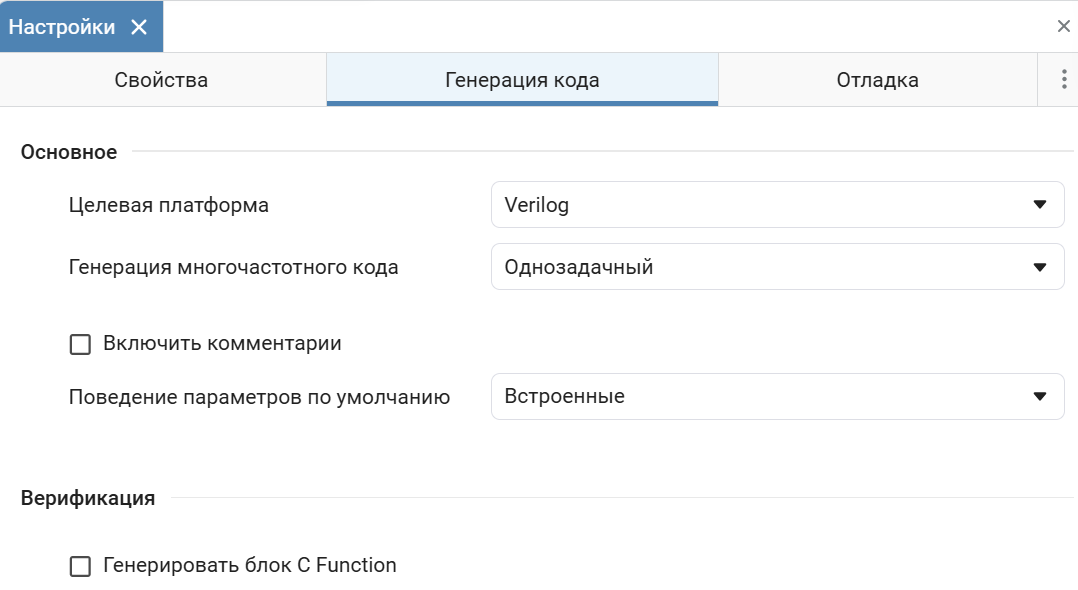The width and height of the screenshot is (1078, 590).
Task: Enable the Включить комментарии checkbox
Action: 80,344
